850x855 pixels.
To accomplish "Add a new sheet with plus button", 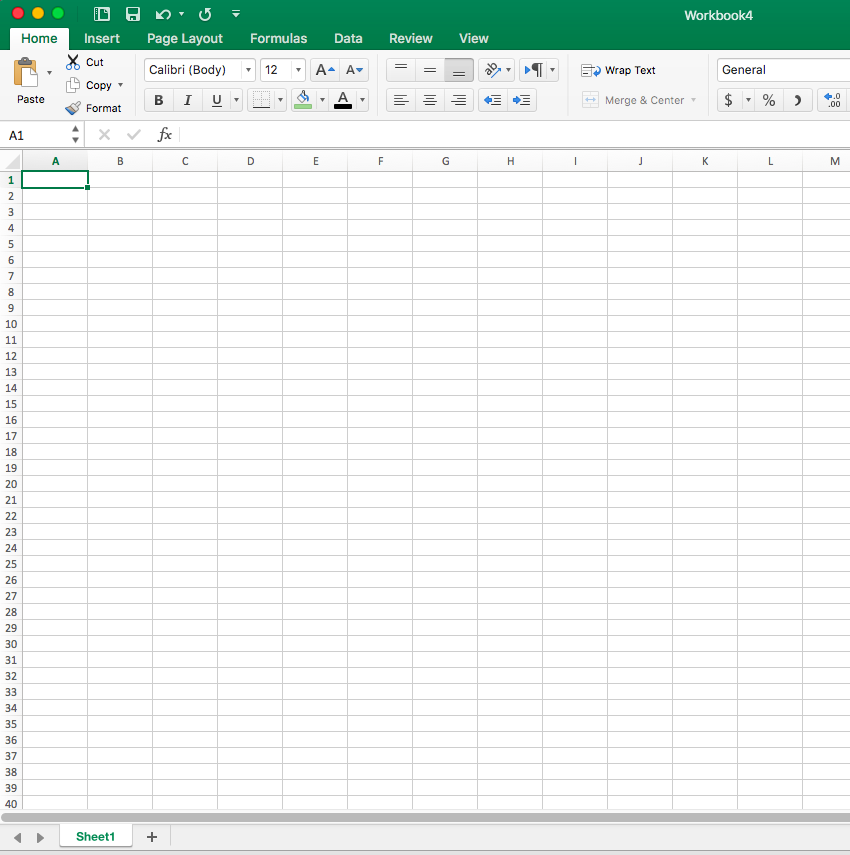I will (152, 837).
